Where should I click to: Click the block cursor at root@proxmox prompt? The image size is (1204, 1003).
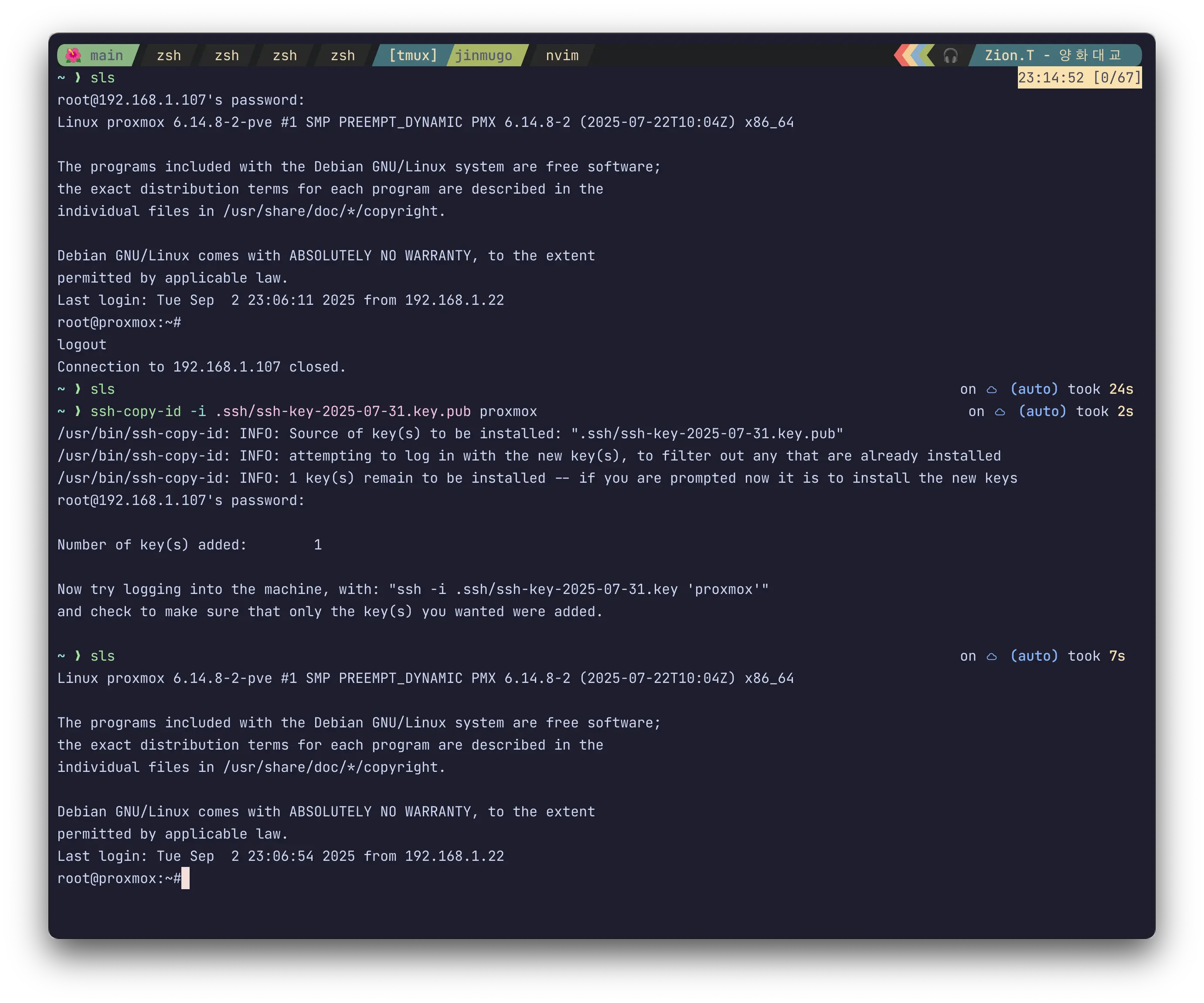[185, 879]
